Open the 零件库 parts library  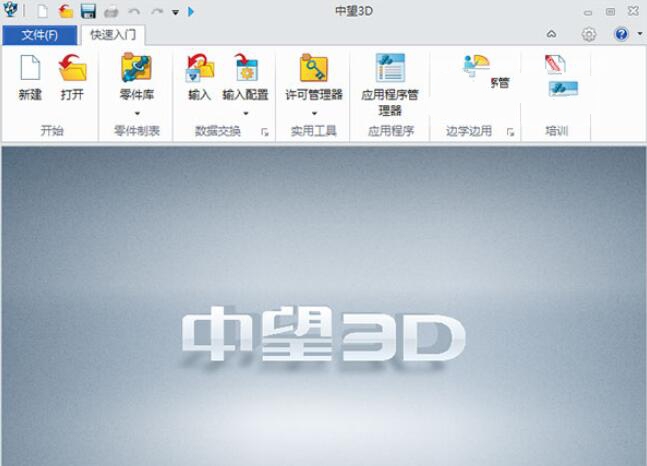pos(137,78)
